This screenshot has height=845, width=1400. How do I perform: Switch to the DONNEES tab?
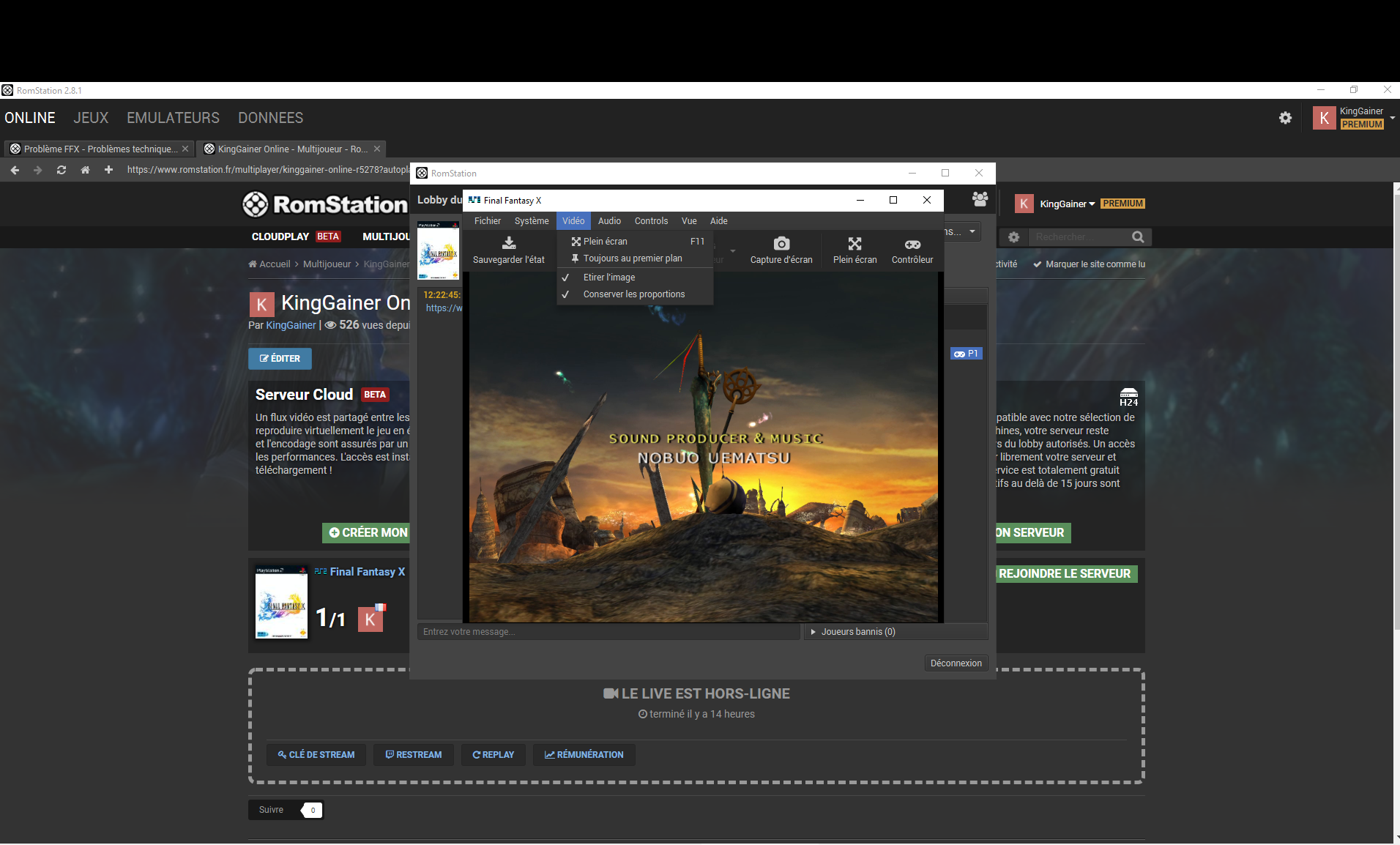[x=270, y=118]
